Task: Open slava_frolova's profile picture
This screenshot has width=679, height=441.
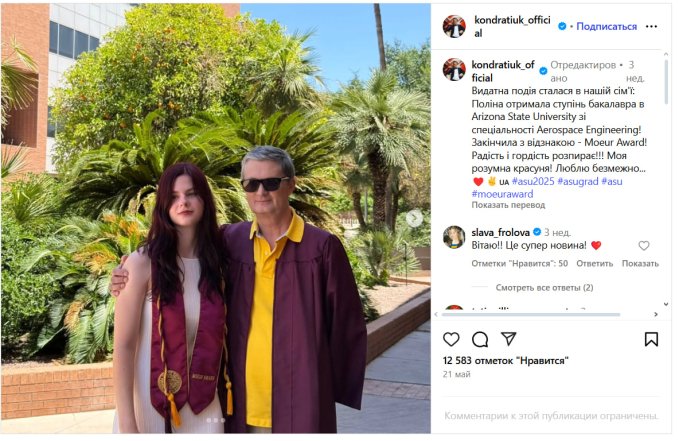Action: [454, 237]
